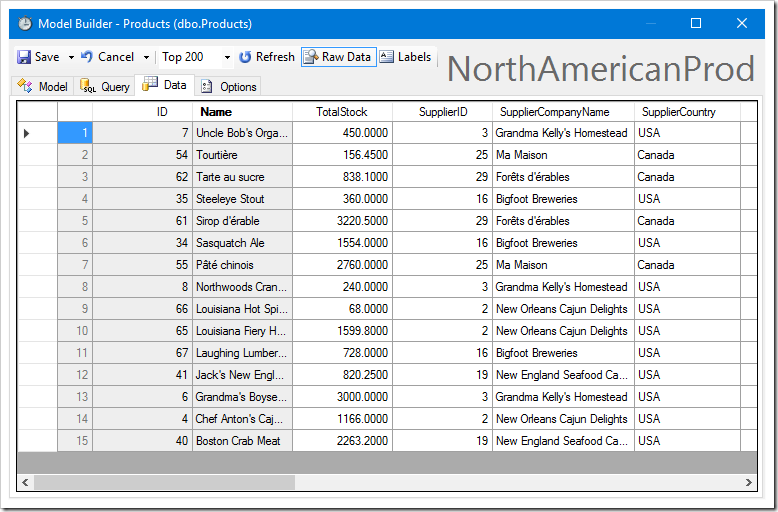
Task: Click the SupplierCountry column header
Action: tap(687, 112)
